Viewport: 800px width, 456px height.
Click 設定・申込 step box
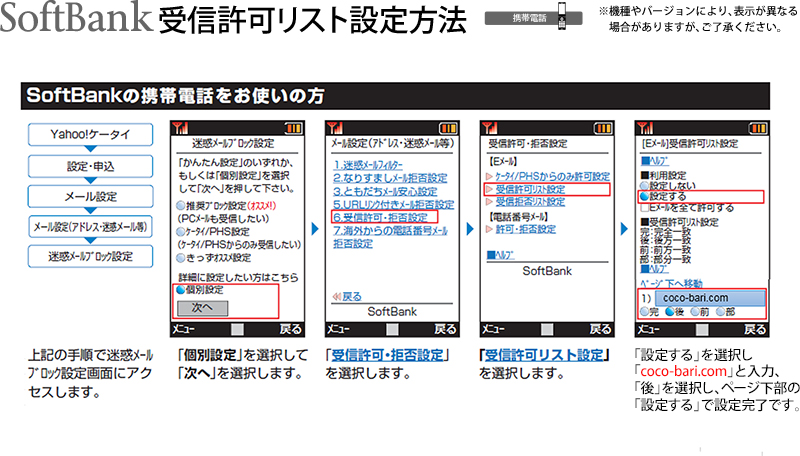tap(90, 166)
